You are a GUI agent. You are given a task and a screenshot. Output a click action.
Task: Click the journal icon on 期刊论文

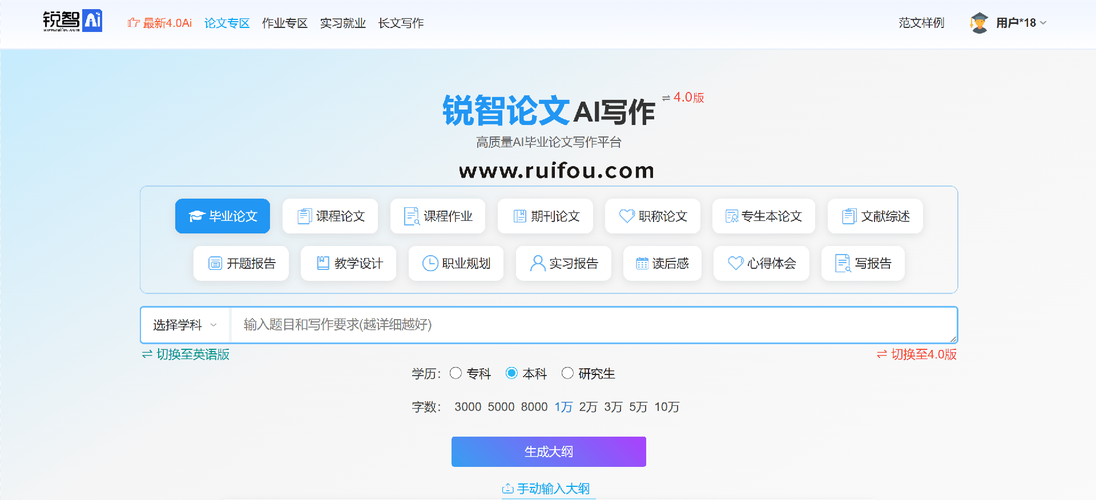coord(519,216)
